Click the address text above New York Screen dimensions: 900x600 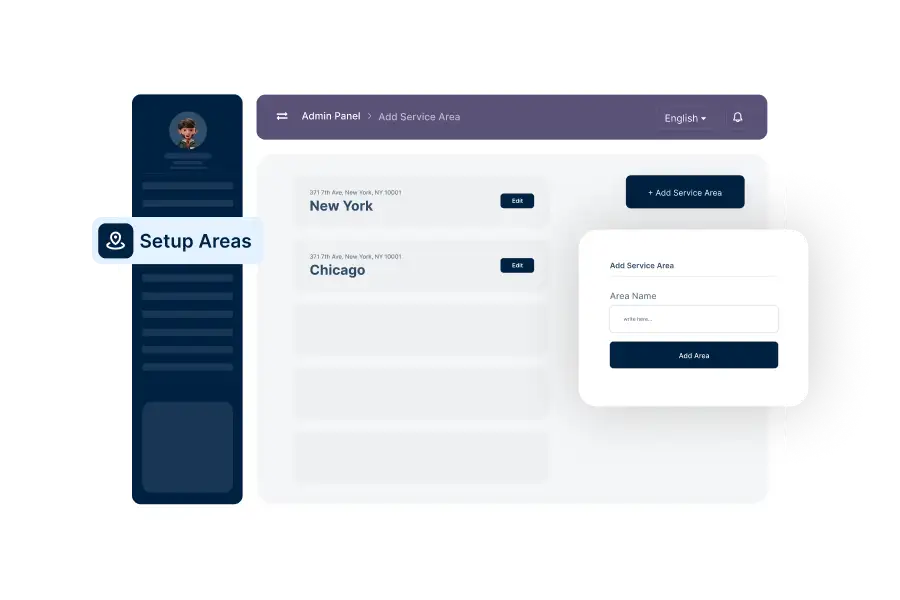pos(355,192)
